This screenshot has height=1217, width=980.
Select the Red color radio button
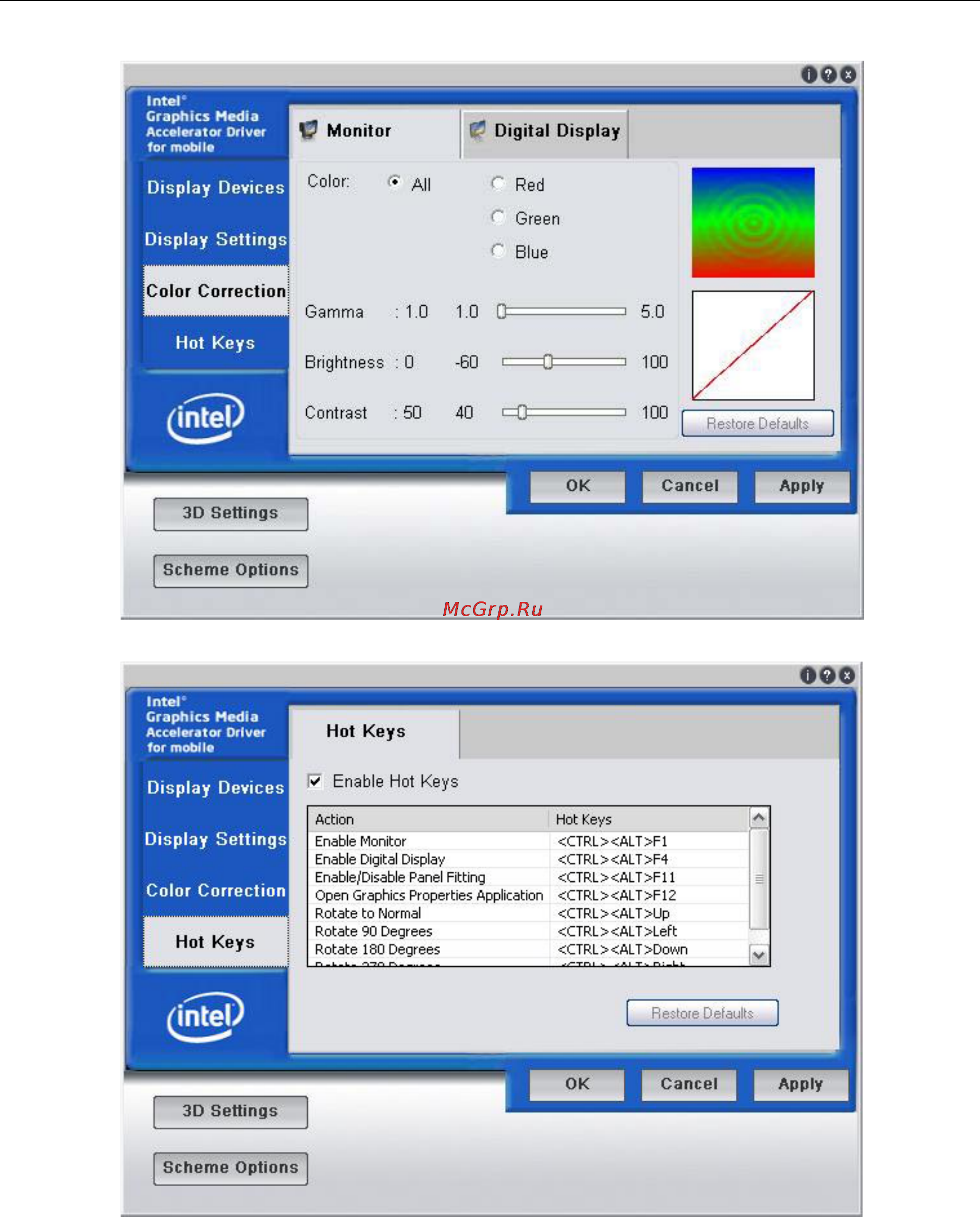(498, 183)
